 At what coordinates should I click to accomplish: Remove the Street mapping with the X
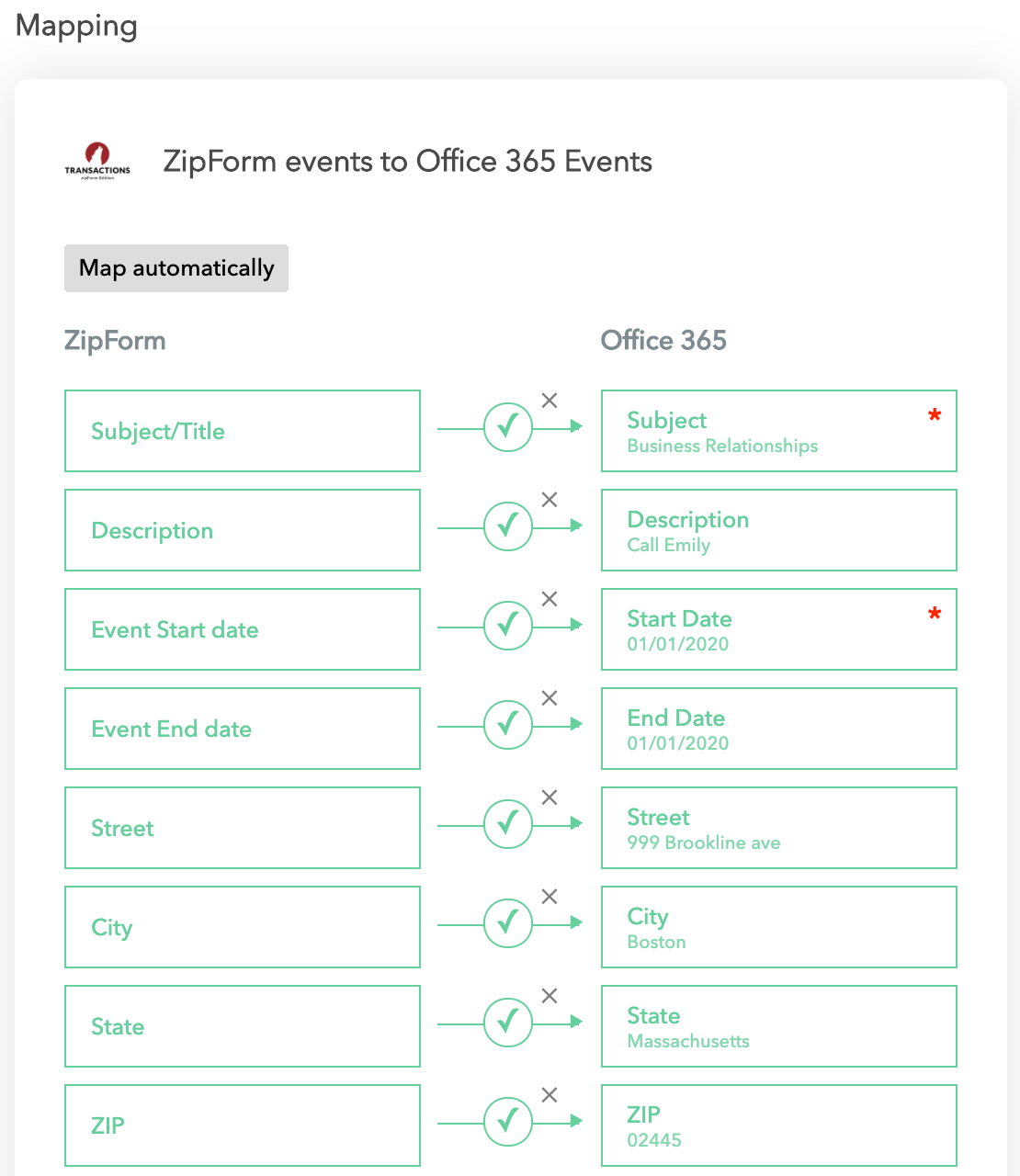[x=550, y=797]
